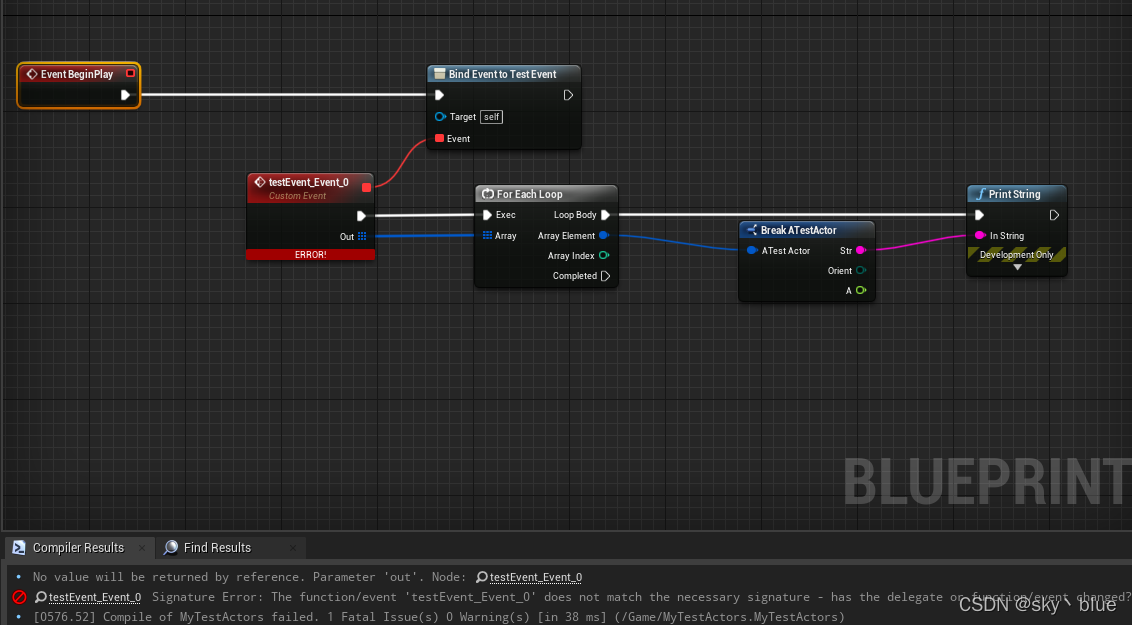This screenshot has width=1132, height=625.
Task: Click Print String exec output pin
Action: (x=1054, y=215)
